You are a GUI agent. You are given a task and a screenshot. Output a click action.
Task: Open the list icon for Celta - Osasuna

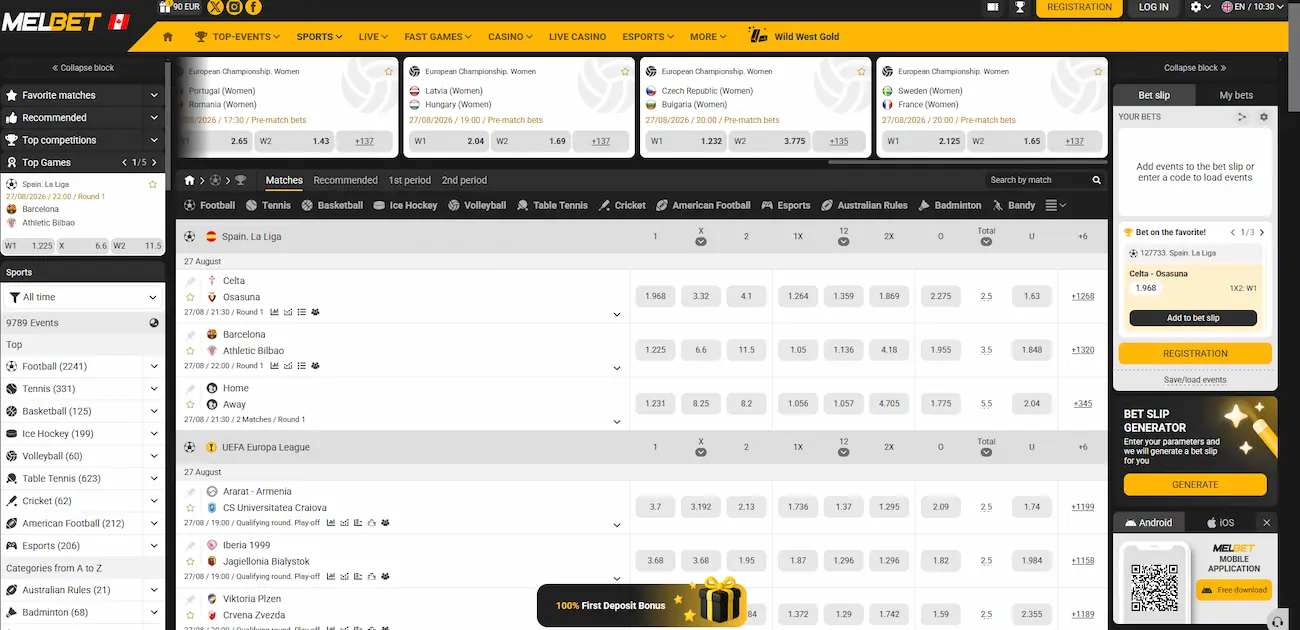pos(301,312)
